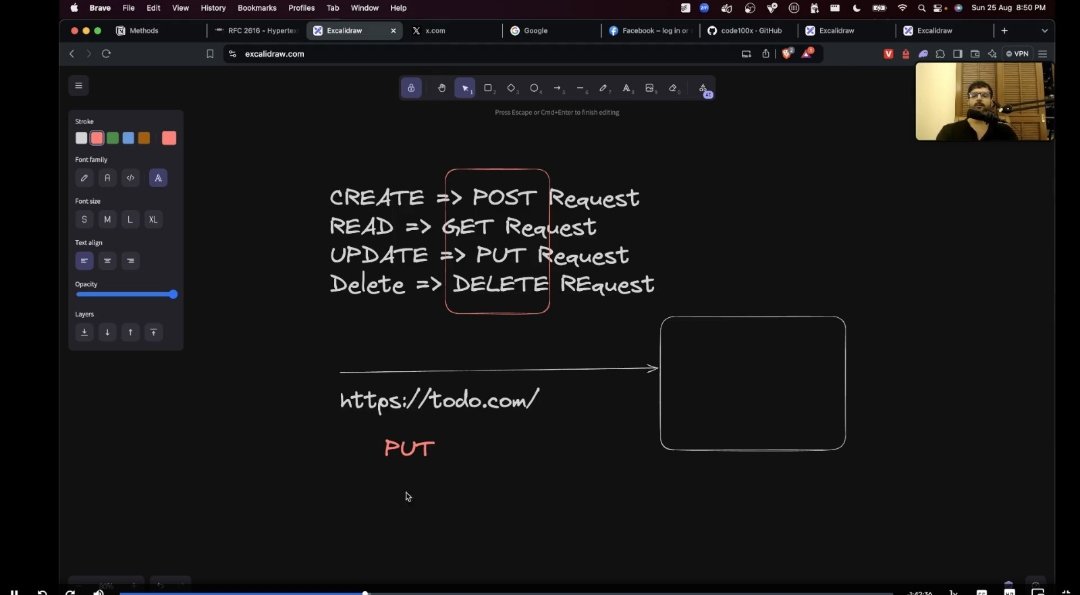Select the Ellipse tool
The height and width of the screenshot is (595, 1080).
(x=534, y=88)
